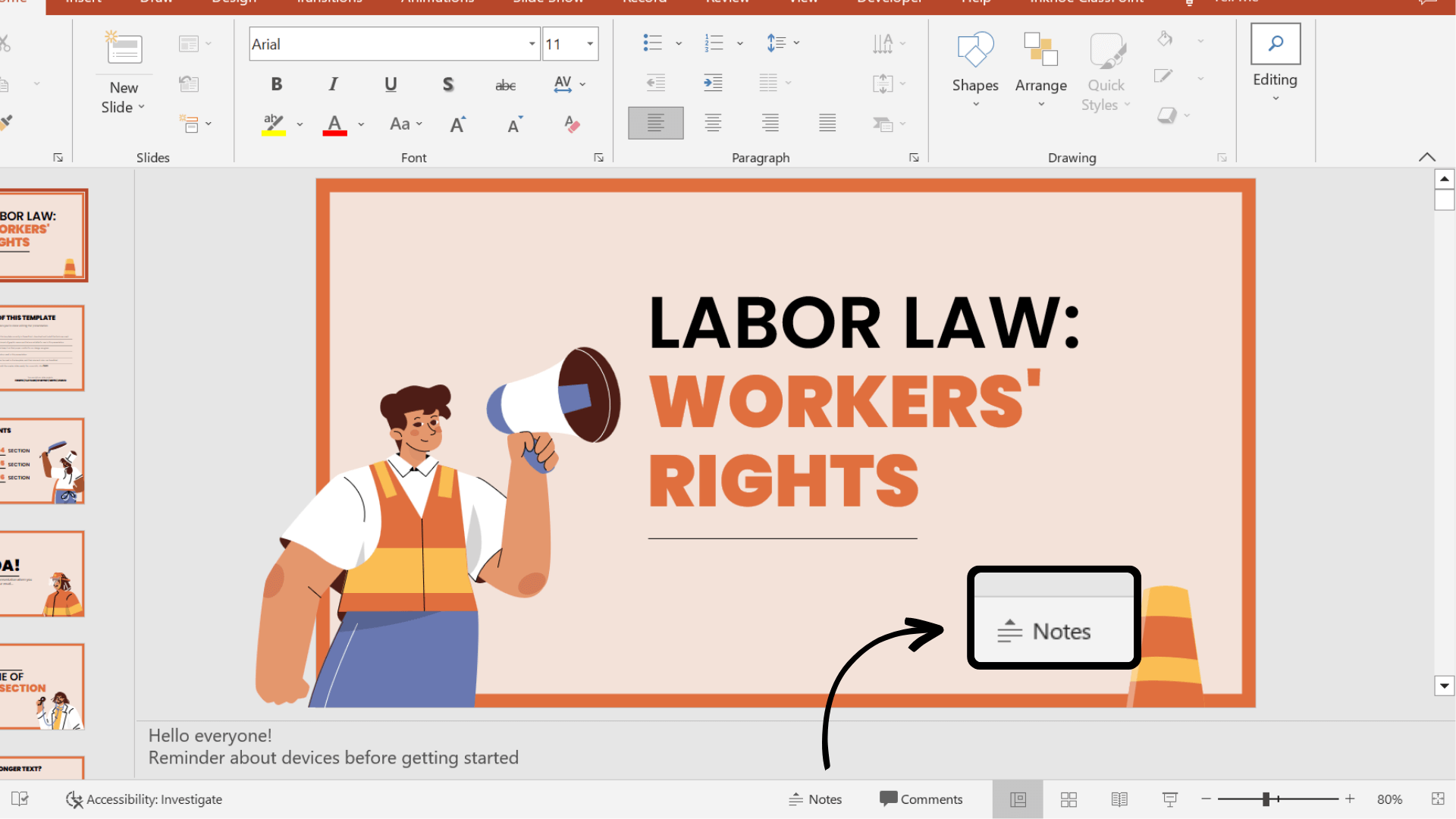Click the left-align paragraph icon
Image resolution: width=1456 pixels, height=819 pixels.
[655, 123]
